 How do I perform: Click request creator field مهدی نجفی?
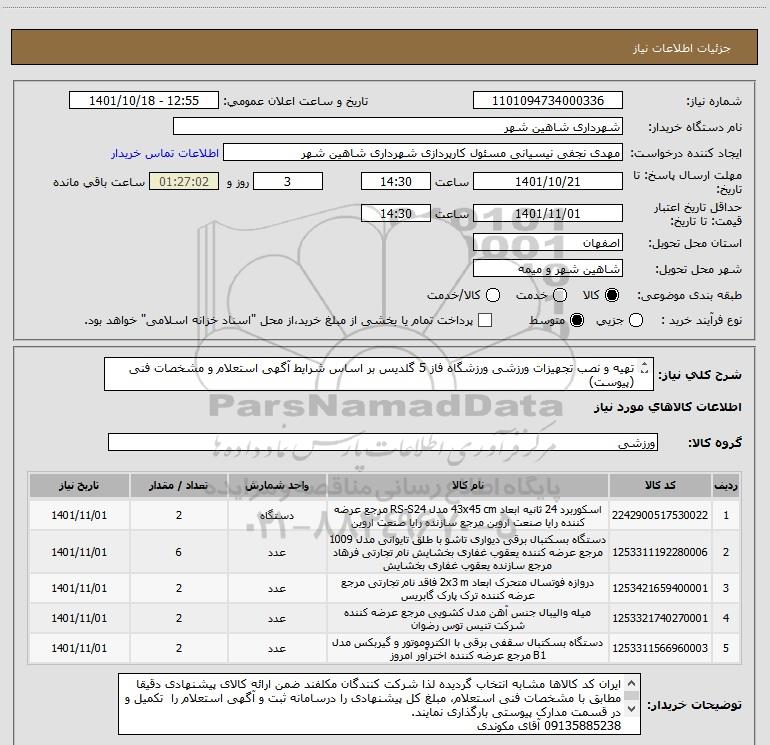pos(423,153)
